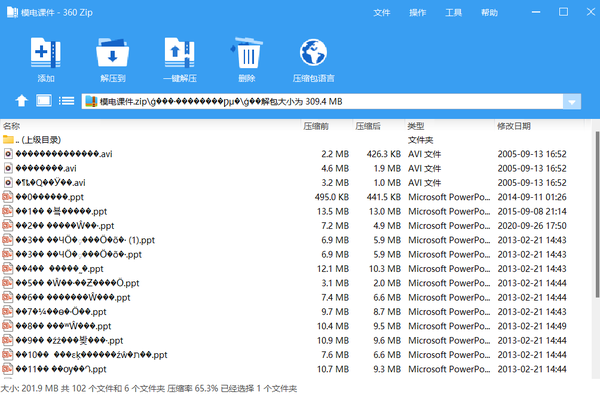Click icon of 495.0 KB ppt file

[x=8, y=197]
